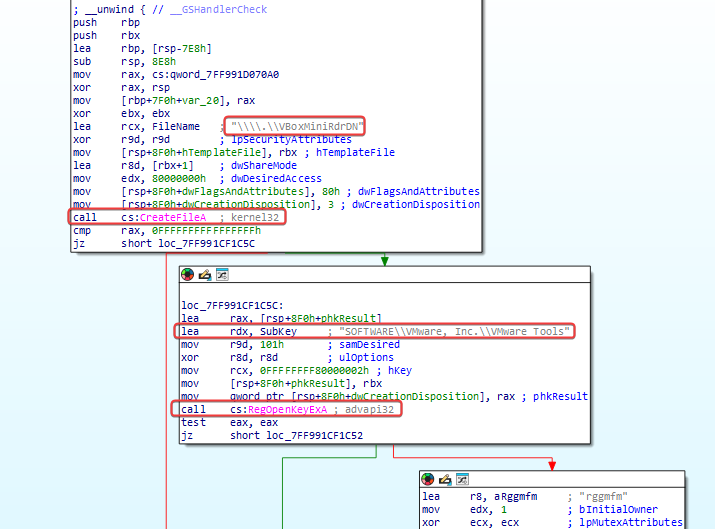This screenshot has width=715, height=529.
Task: Click the group nodes icon in the aRggmfm block
Action: click(x=462, y=479)
